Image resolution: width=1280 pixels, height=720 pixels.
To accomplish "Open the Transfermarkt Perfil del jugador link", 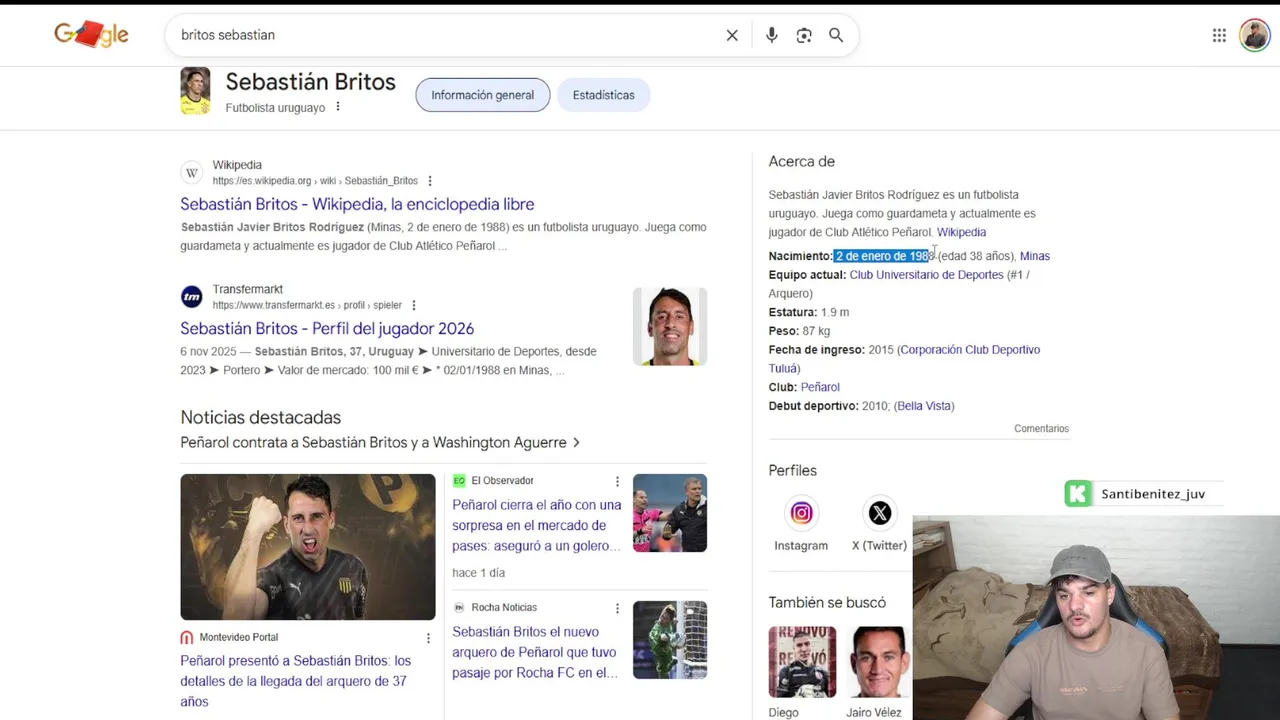I will click(327, 328).
